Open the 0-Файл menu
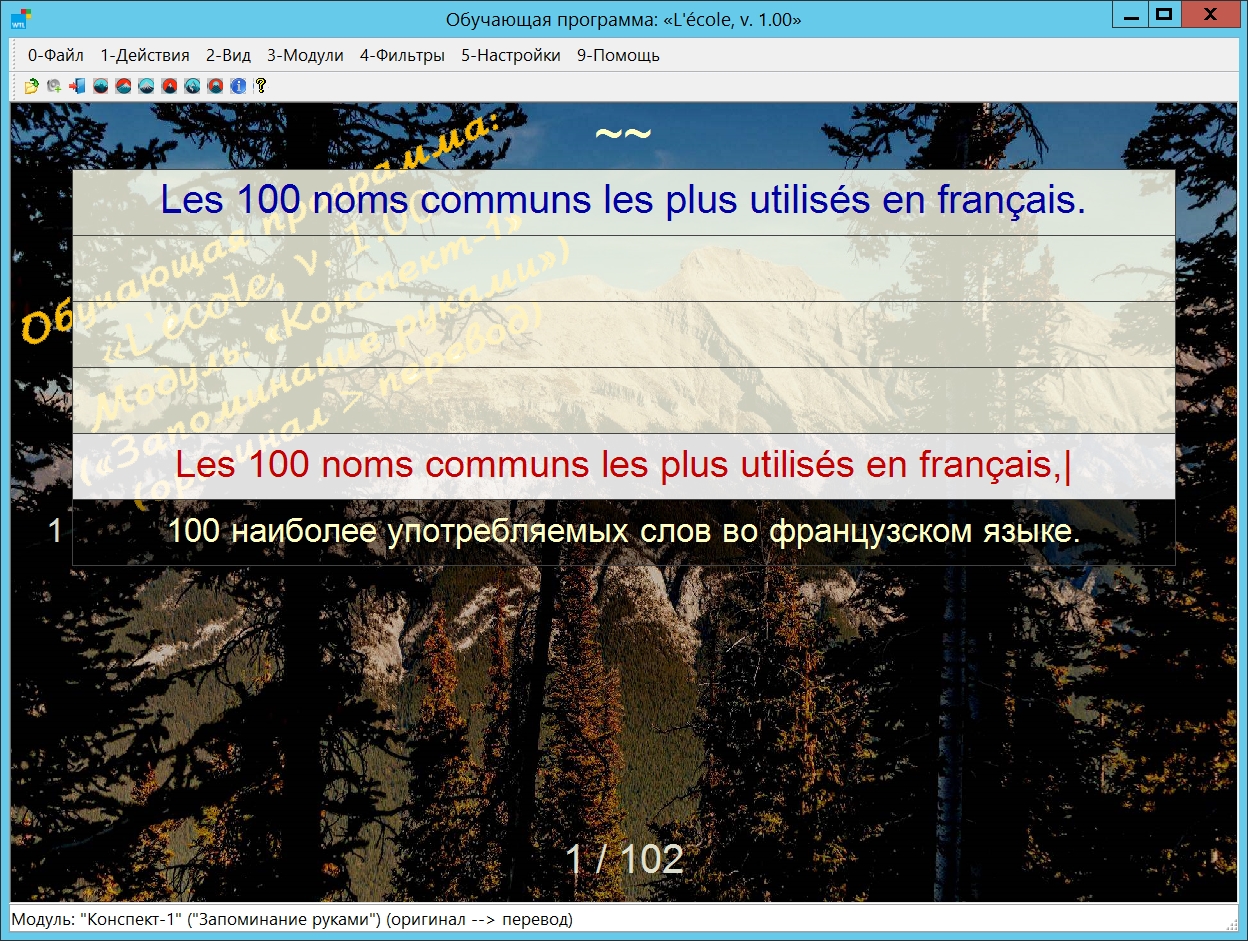This screenshot has height=941, width=1248. click(x=56, y=56)
